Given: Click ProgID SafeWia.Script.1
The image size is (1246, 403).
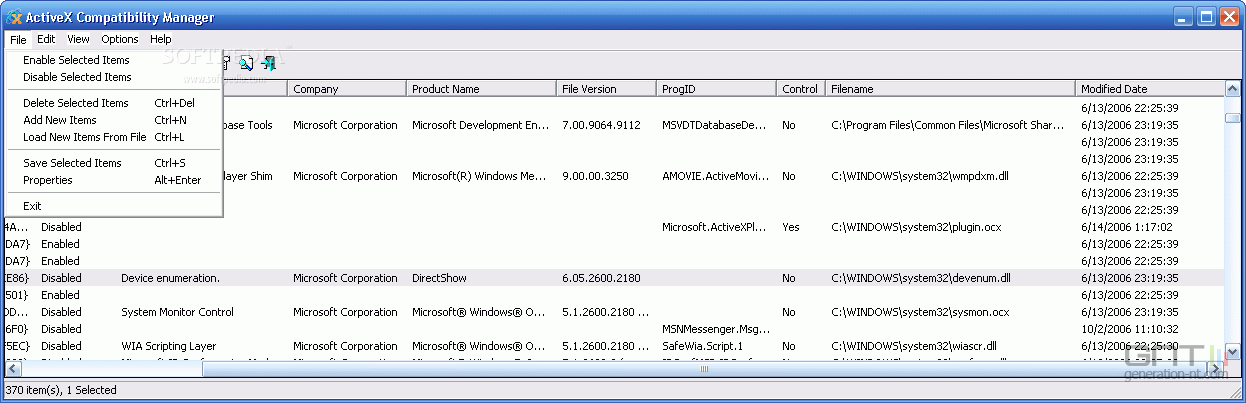Looking at the screenshot, I should 703,346.
